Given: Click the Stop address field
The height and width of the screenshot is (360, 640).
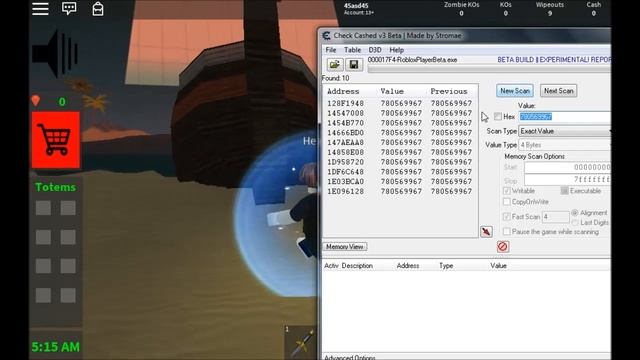Looking at the screenshot, I should pyautogui.click(x=567, y=180).
